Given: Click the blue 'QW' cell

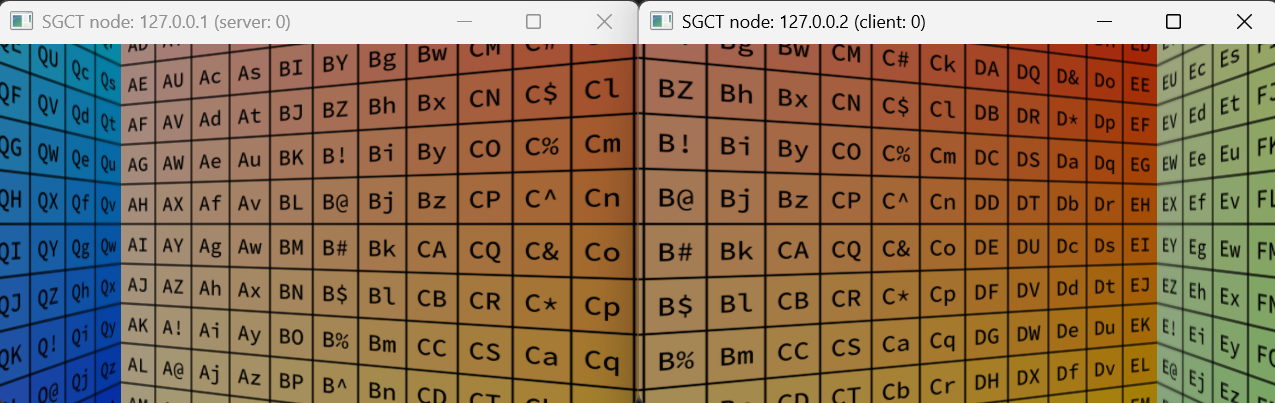Looking at the screenshot, I should [x=48, y=152].
